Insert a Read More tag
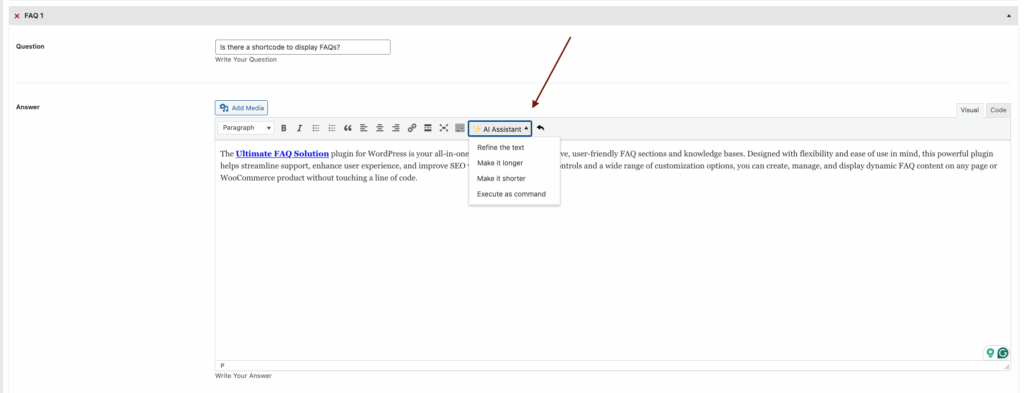 (x=428, y=128)
